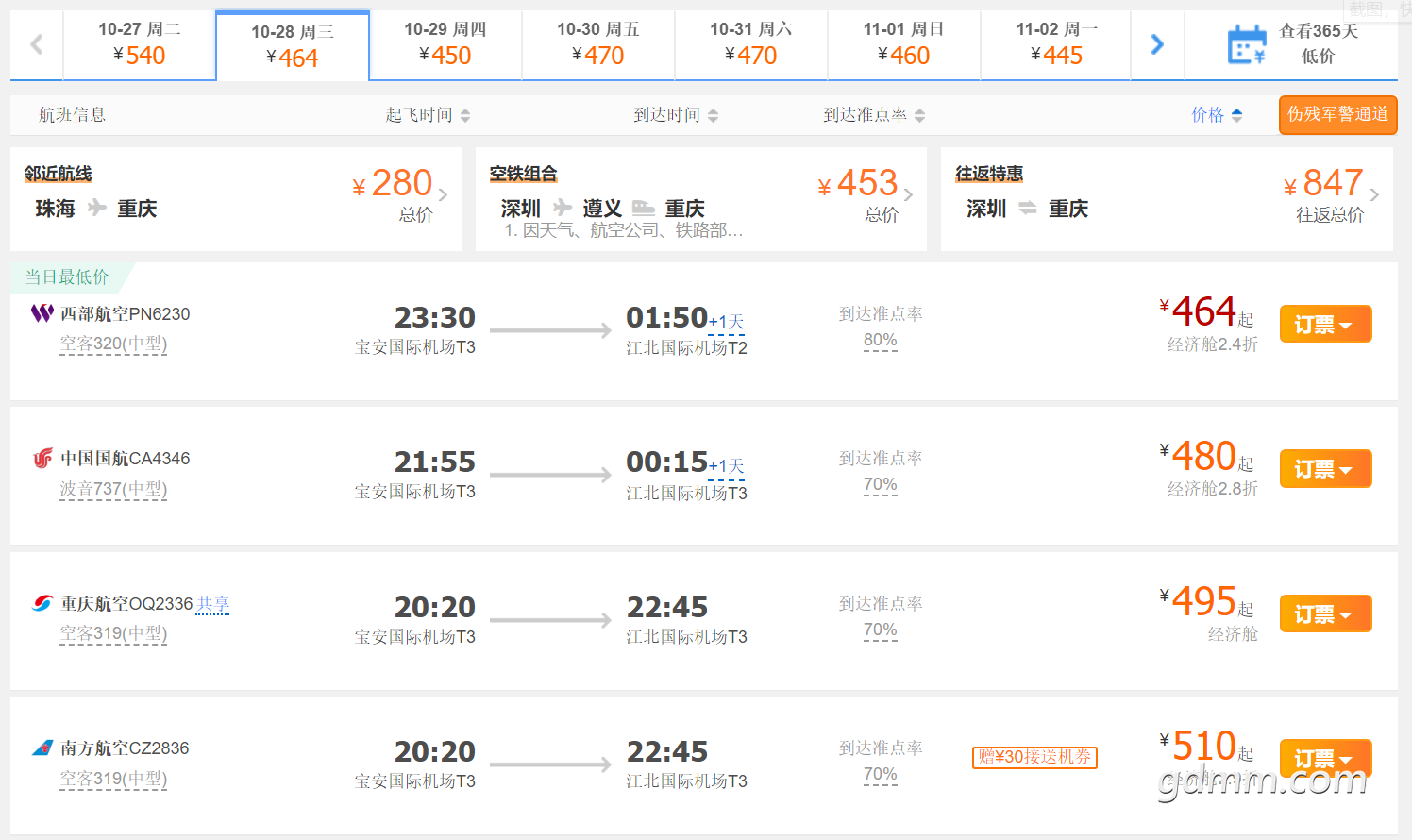Screen dimensions: 1412x840
Task: Sort flights by 到达准点率
Action: point(874,115)
